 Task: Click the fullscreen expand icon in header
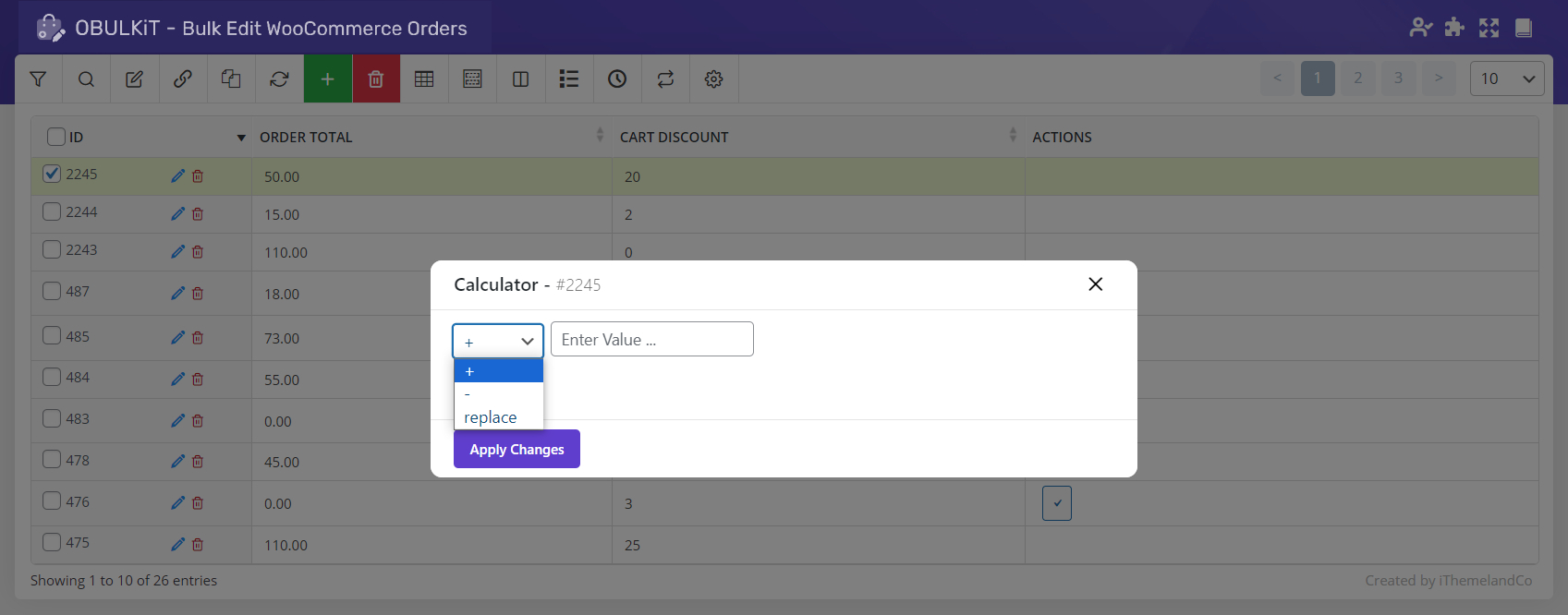coord(1489,28)
